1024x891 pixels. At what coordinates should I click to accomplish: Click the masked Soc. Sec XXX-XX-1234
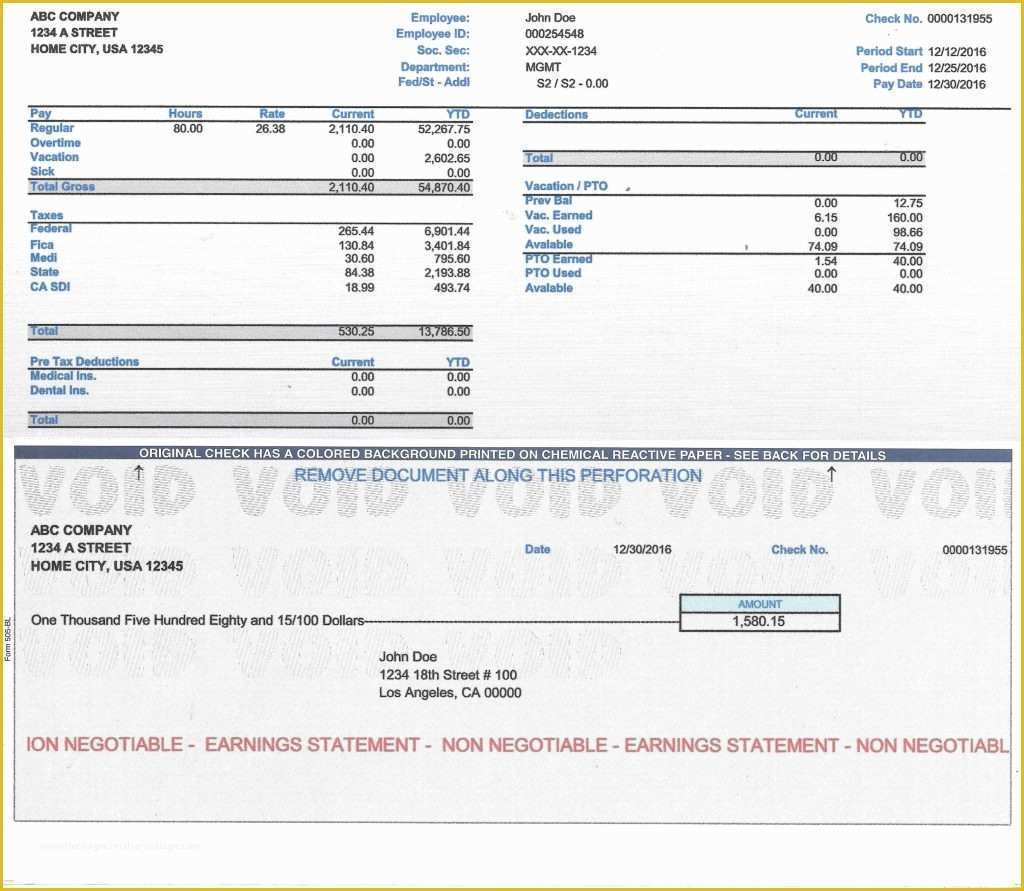coord(552,50)
